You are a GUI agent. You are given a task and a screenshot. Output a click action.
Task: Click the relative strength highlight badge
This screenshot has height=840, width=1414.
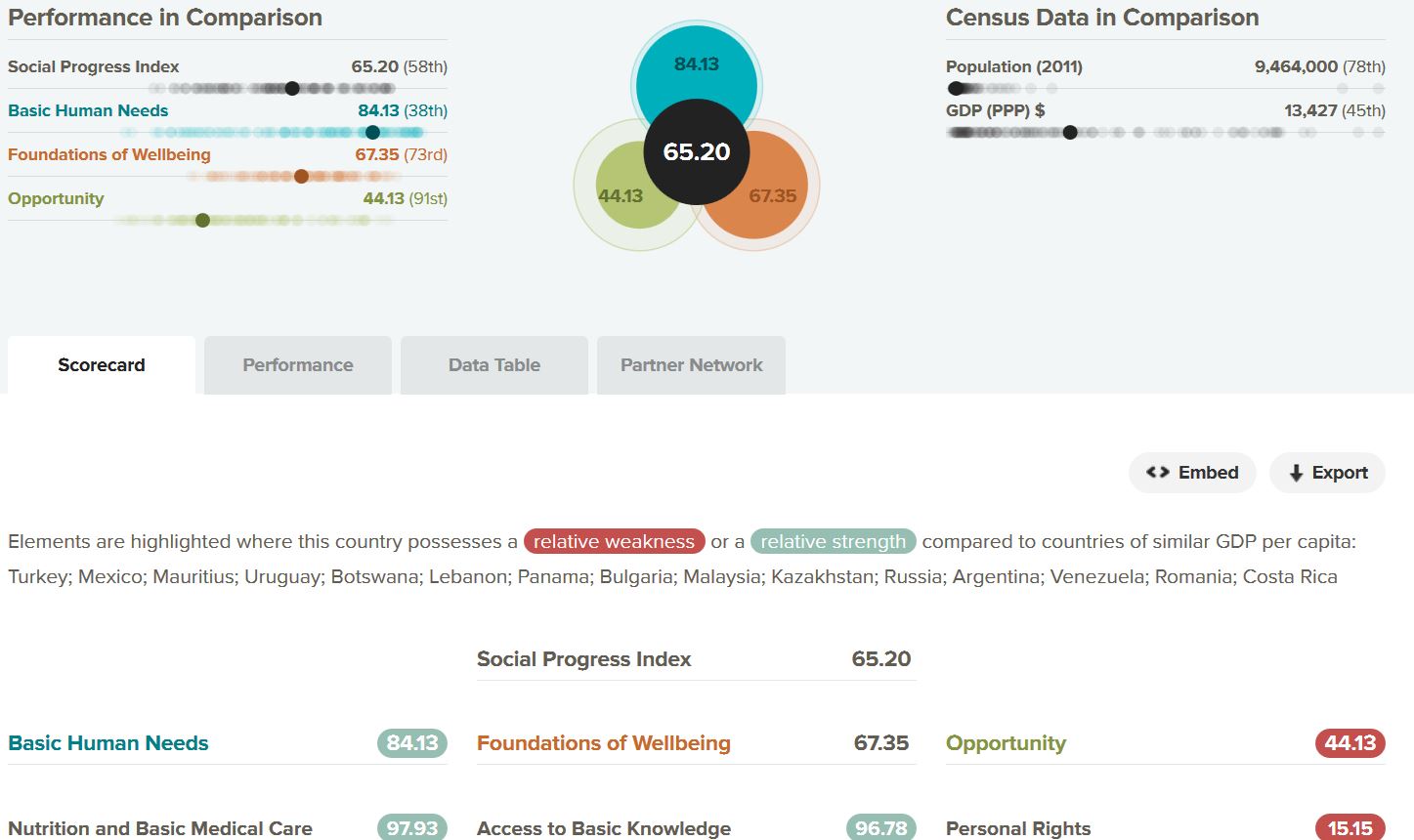[x=832, y=541]
